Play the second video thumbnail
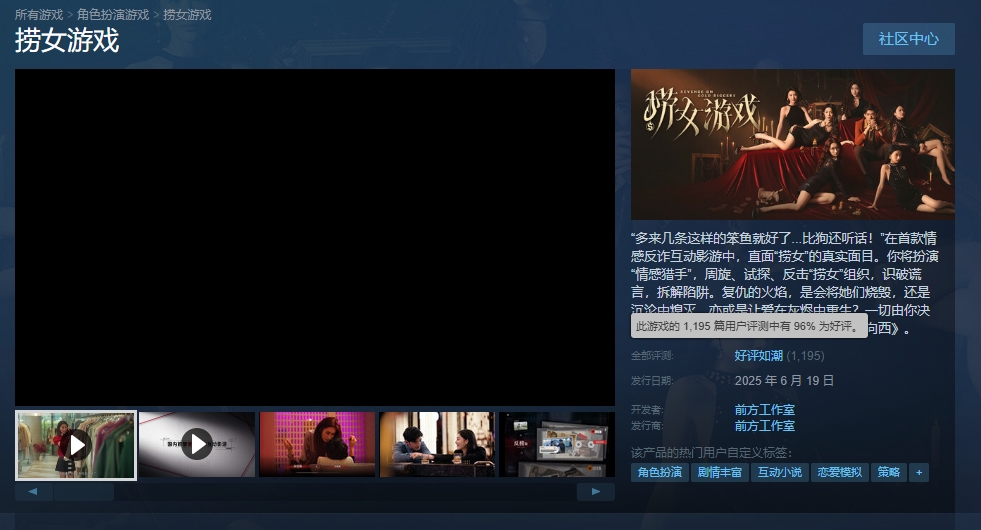This screenshot has height=530, width=981. point(196,445)
